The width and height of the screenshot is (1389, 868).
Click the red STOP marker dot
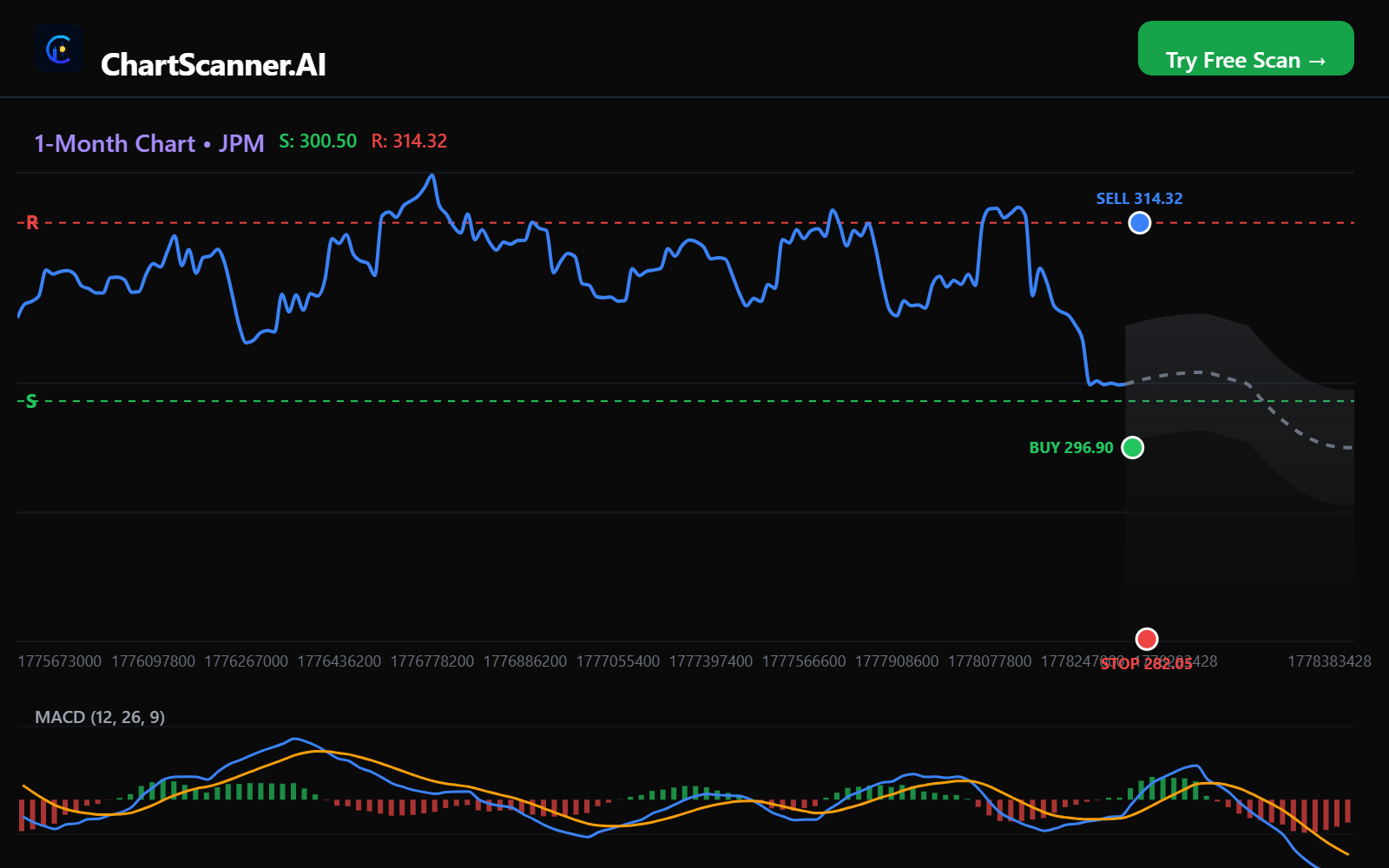click(1147, 639)
